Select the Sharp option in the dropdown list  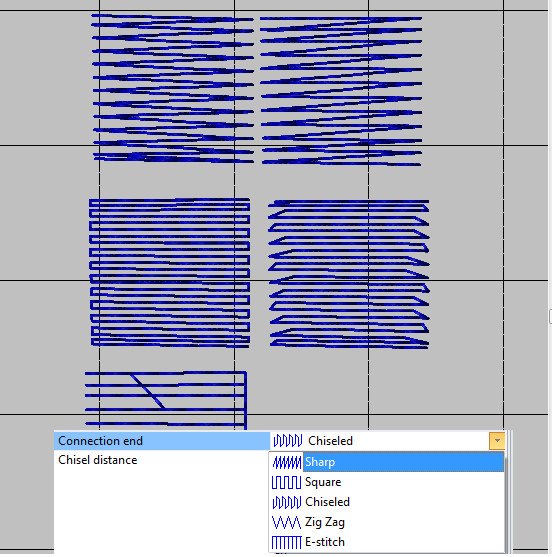[387, 462]
